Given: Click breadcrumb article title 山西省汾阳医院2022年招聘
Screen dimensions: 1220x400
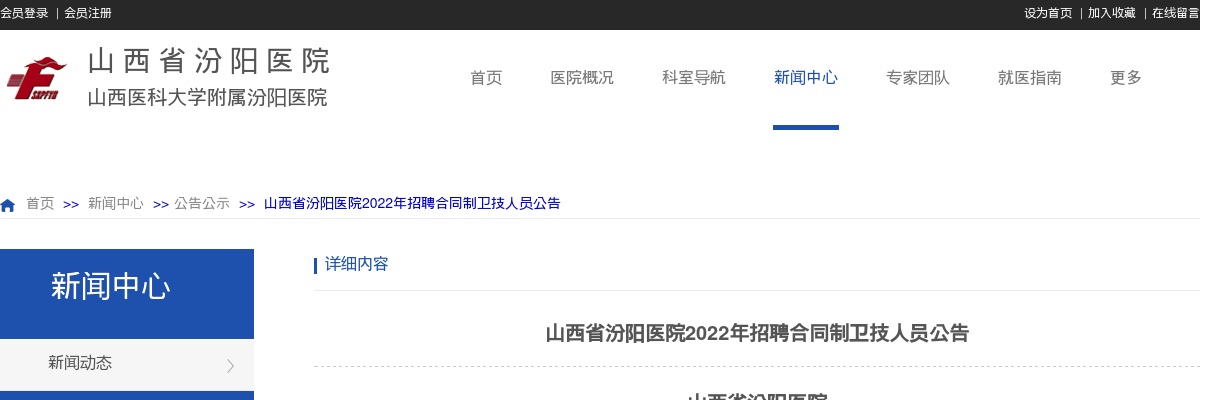Looking at the screenshot, I should [x=412, y=203].
